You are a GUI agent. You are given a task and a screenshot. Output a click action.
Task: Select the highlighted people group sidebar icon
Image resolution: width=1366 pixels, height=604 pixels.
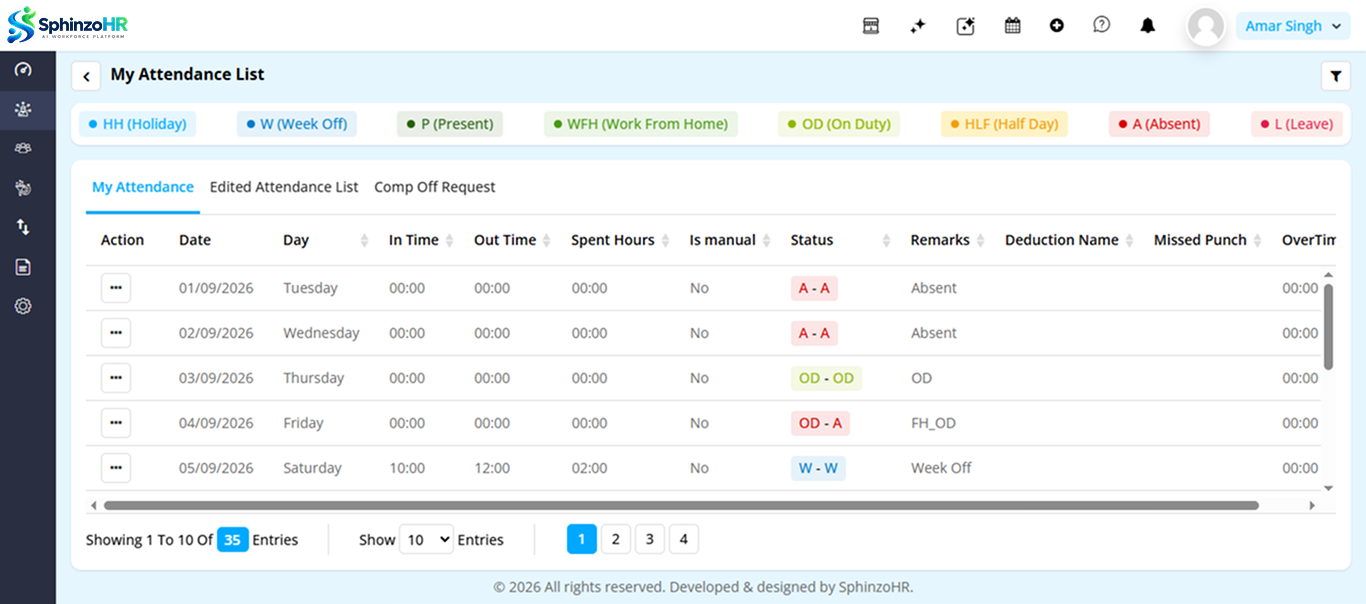(x=23, y=109)
